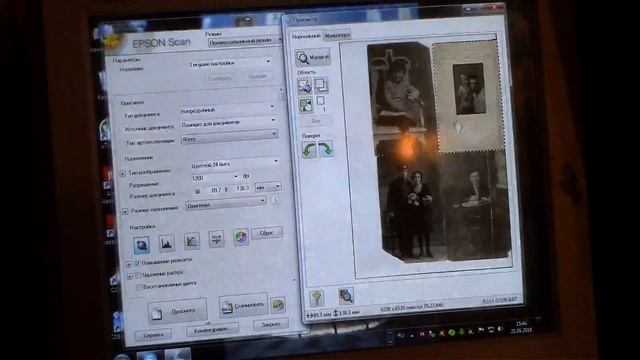Click the green tray icon in taskbar
The width and height of the screenshot is (640, 360).
click(x=452, y=332)
